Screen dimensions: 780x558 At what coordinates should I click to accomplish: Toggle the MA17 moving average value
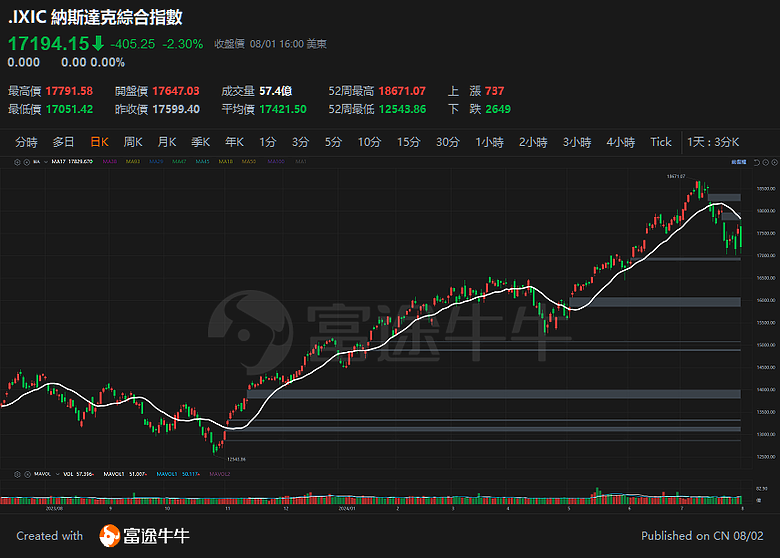coord(72,162)
